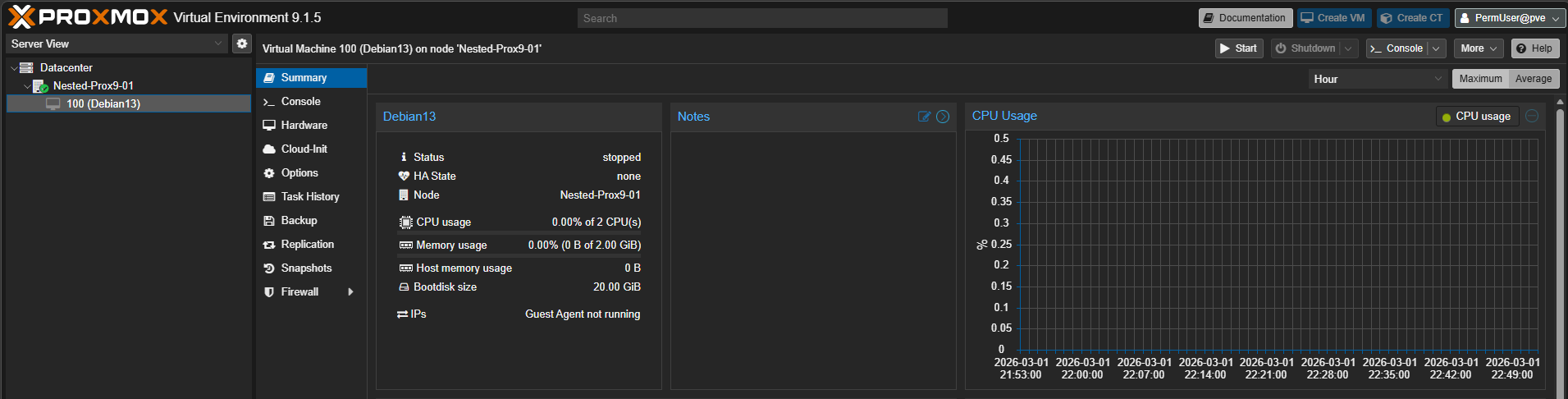Open the More actions menu

(1479, 48)
